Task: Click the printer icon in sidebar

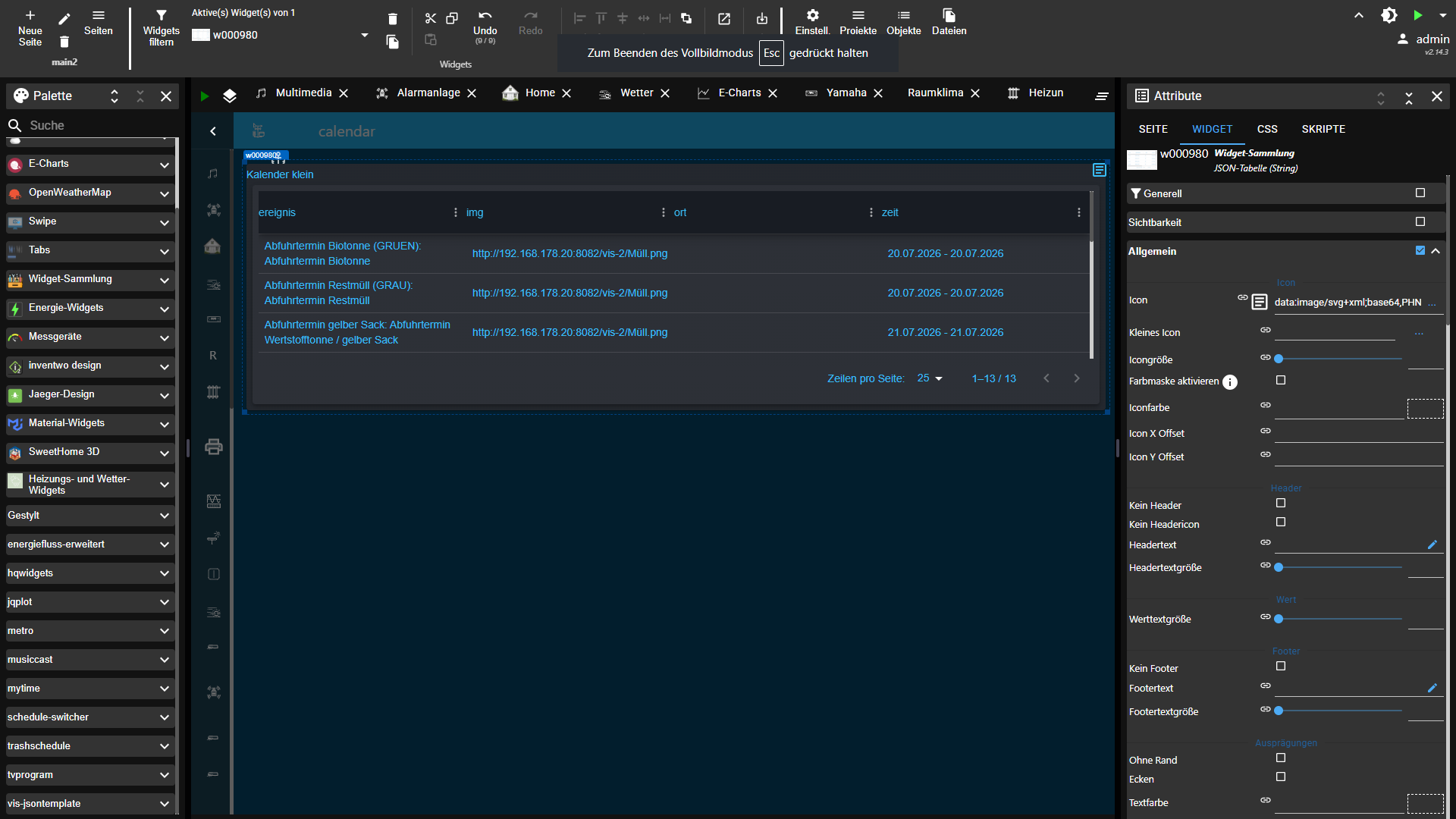Action: (214, 447)
